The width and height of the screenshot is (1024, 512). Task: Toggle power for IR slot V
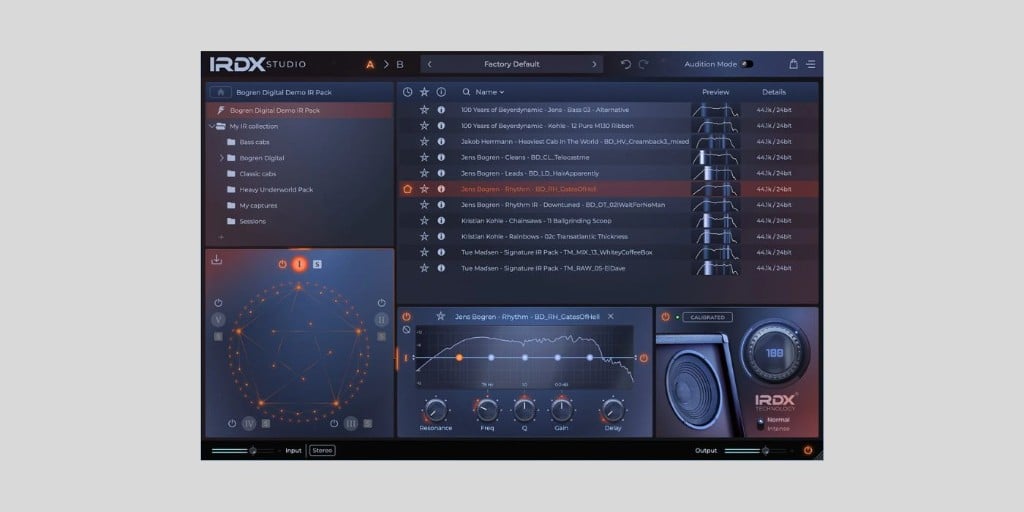point(218,303)
